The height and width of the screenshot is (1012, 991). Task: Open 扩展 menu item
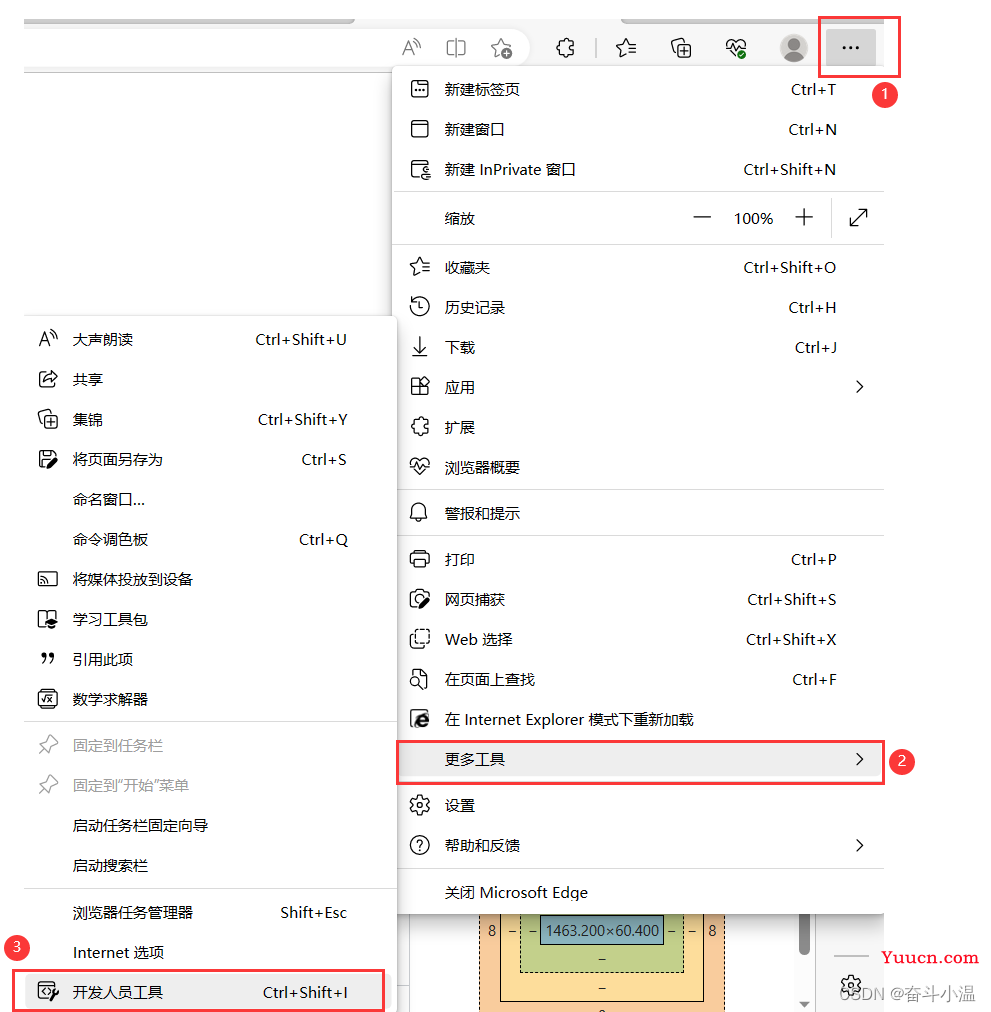[x=638, y=428]
